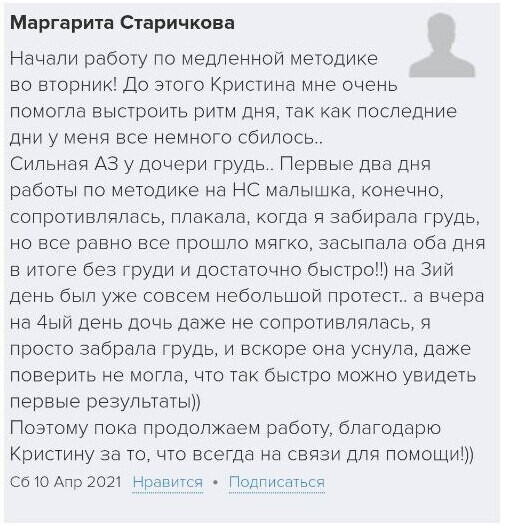Viewport: 505px width, 526px height.
Task: Click the gray user avatar placeholder
Action: pyautogui.click(x=442, y=46)
